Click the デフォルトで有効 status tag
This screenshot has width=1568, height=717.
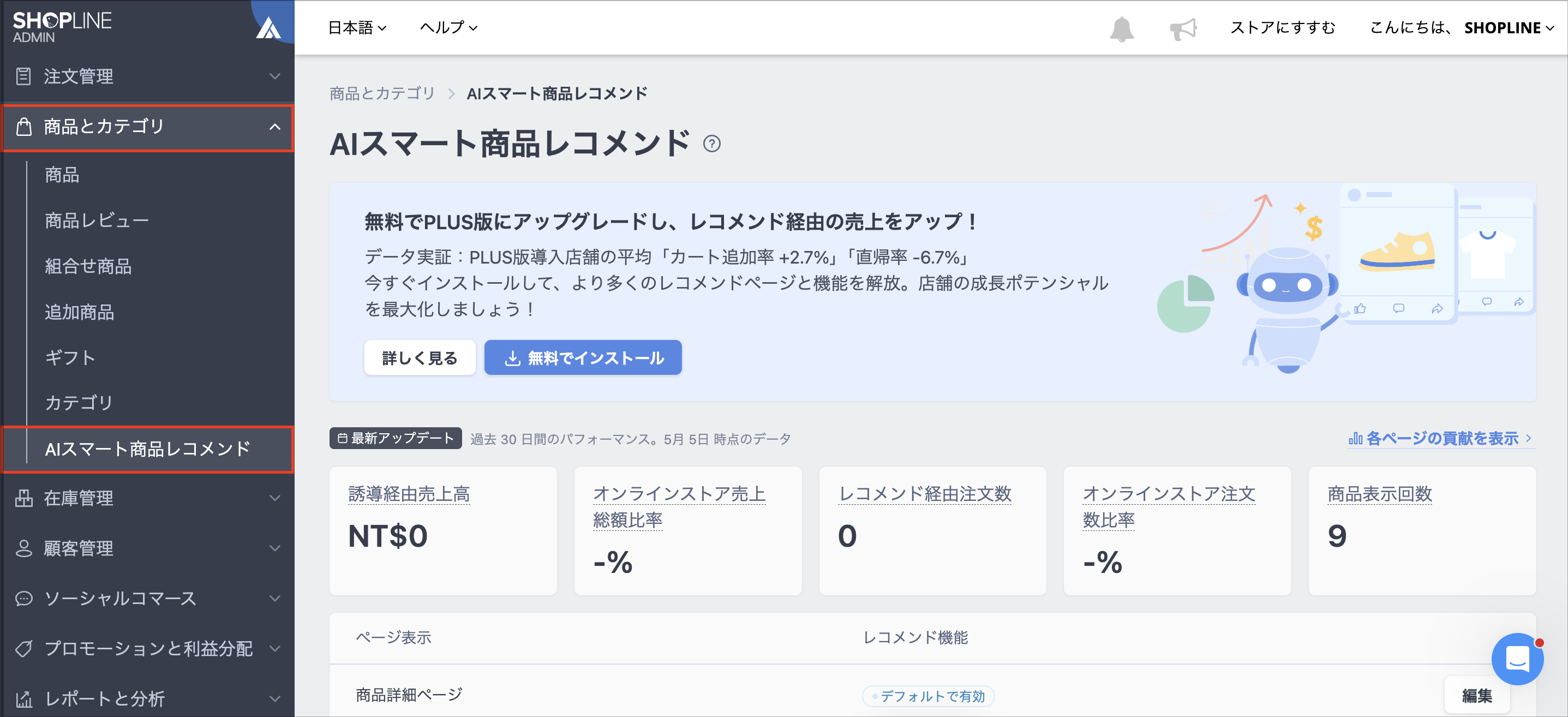928,696
